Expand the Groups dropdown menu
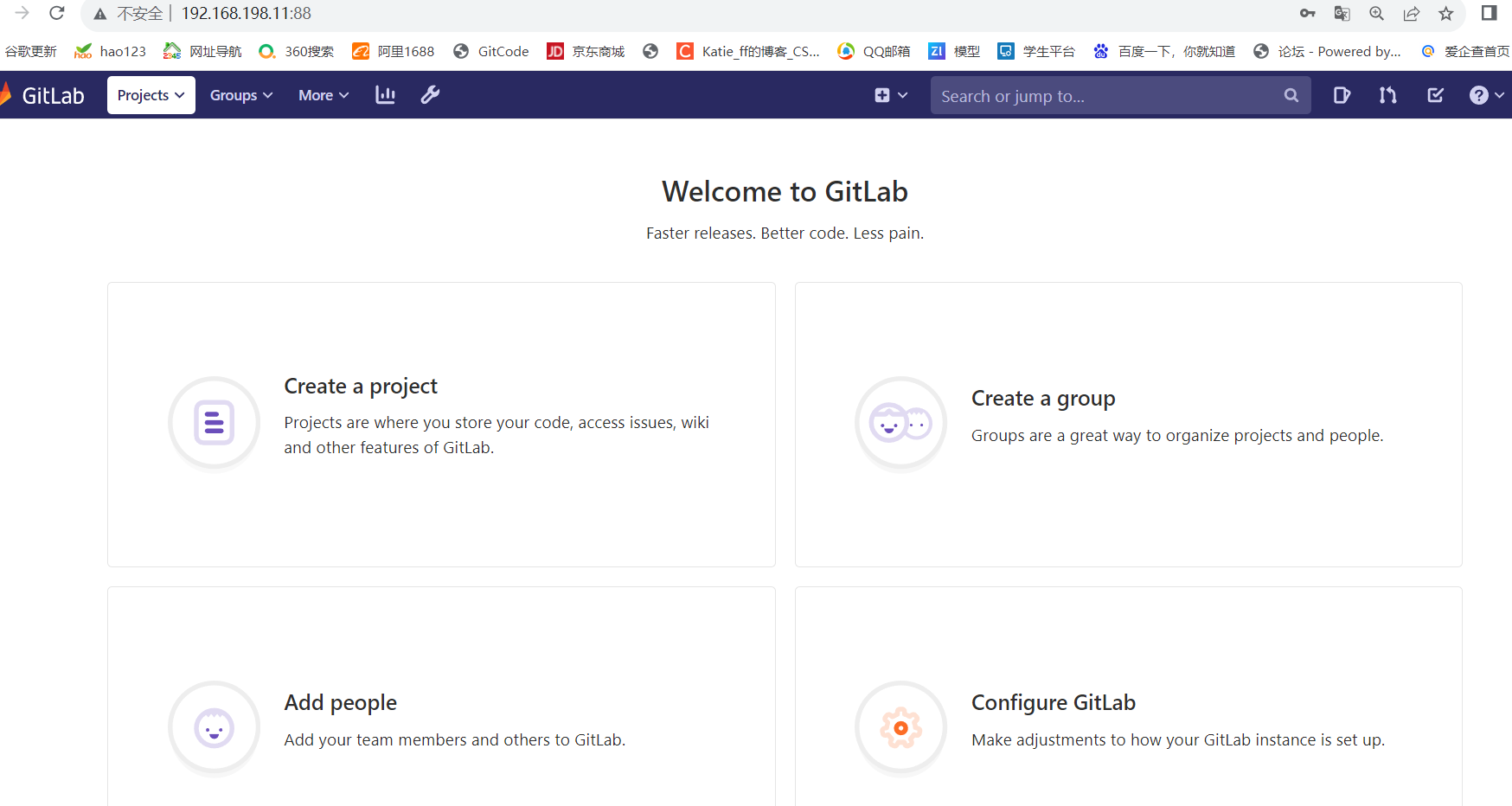This screenshot has width=1512, height=806. 241,95
